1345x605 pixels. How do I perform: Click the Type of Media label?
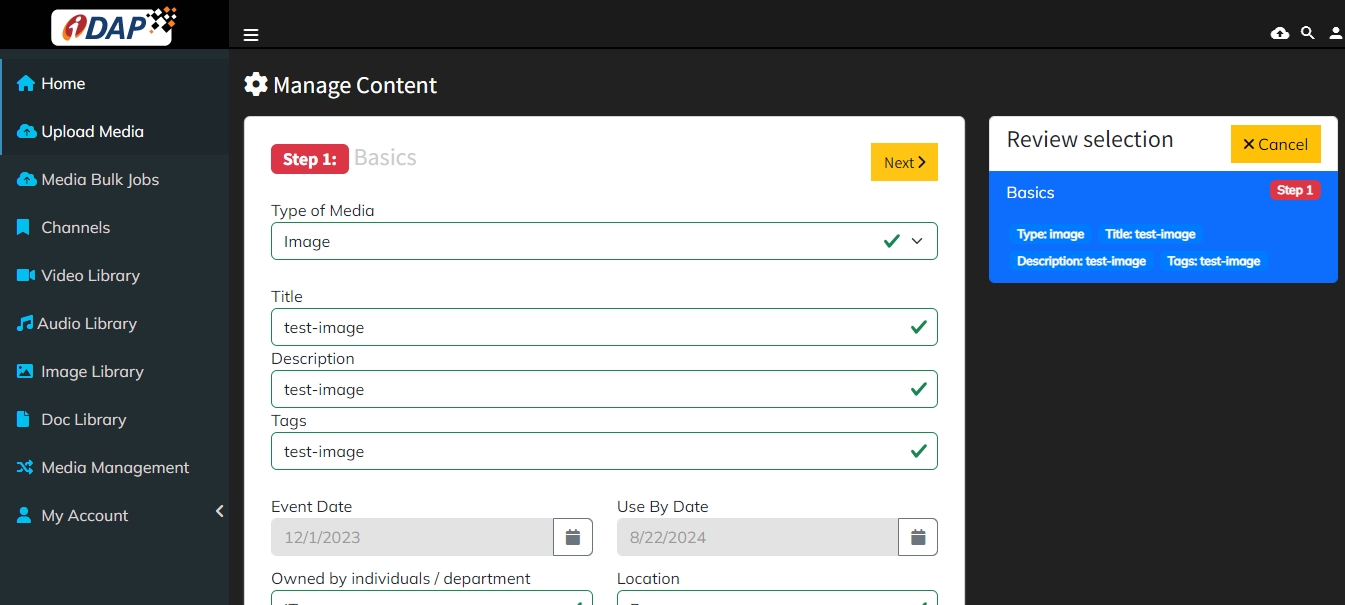pos(323,210)
